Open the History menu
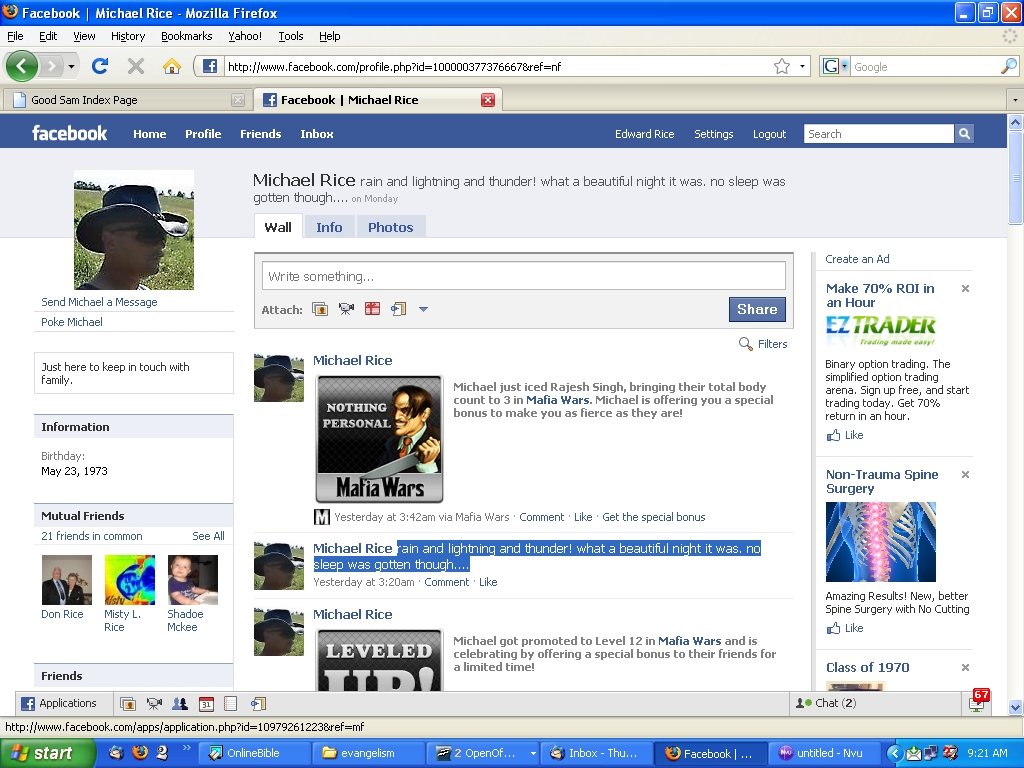1024x768 pixels. (x=127, y=36)
